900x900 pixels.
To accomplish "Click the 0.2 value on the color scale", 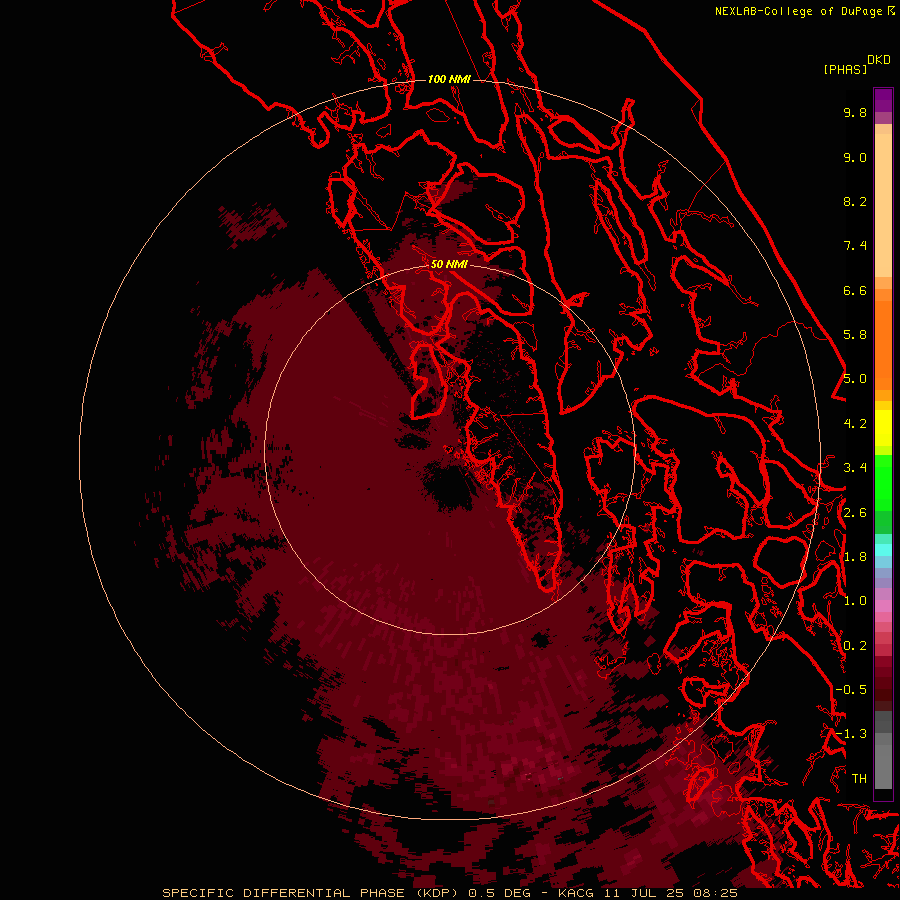I will pyautogui.click(x=855, y=646).
